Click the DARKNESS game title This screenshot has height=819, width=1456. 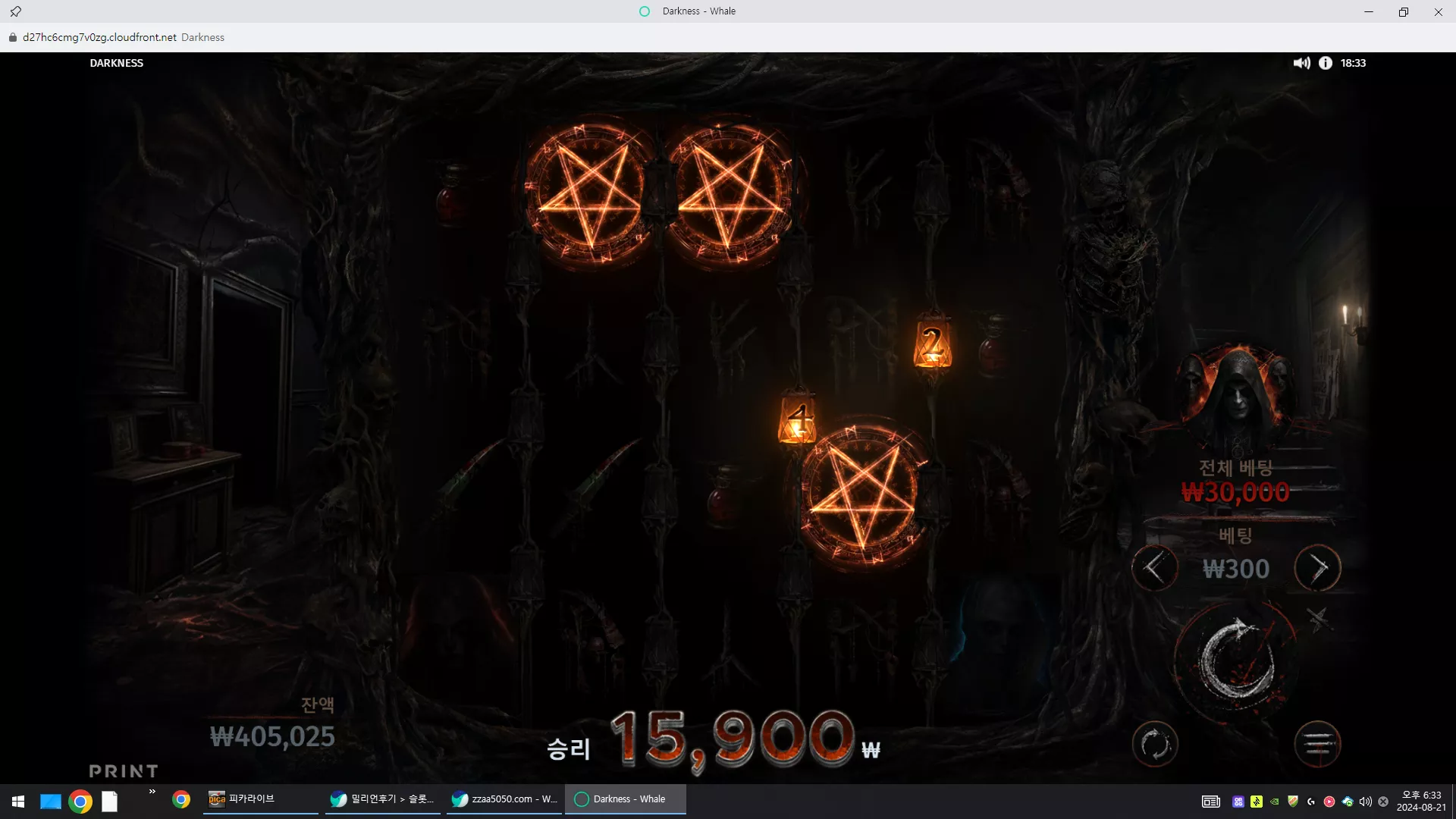coord(116,63)
